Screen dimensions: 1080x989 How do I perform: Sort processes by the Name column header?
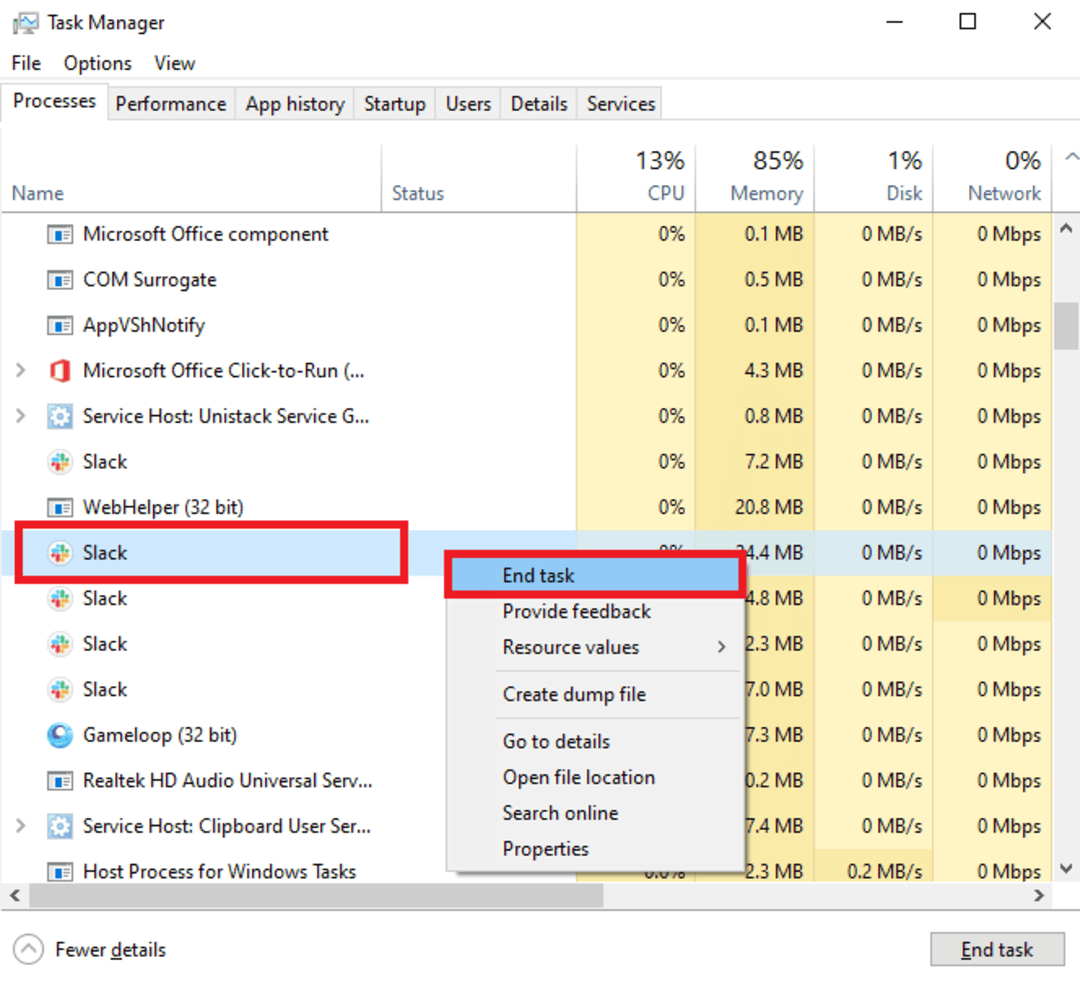pyautogui.click(x=191, y=178)
